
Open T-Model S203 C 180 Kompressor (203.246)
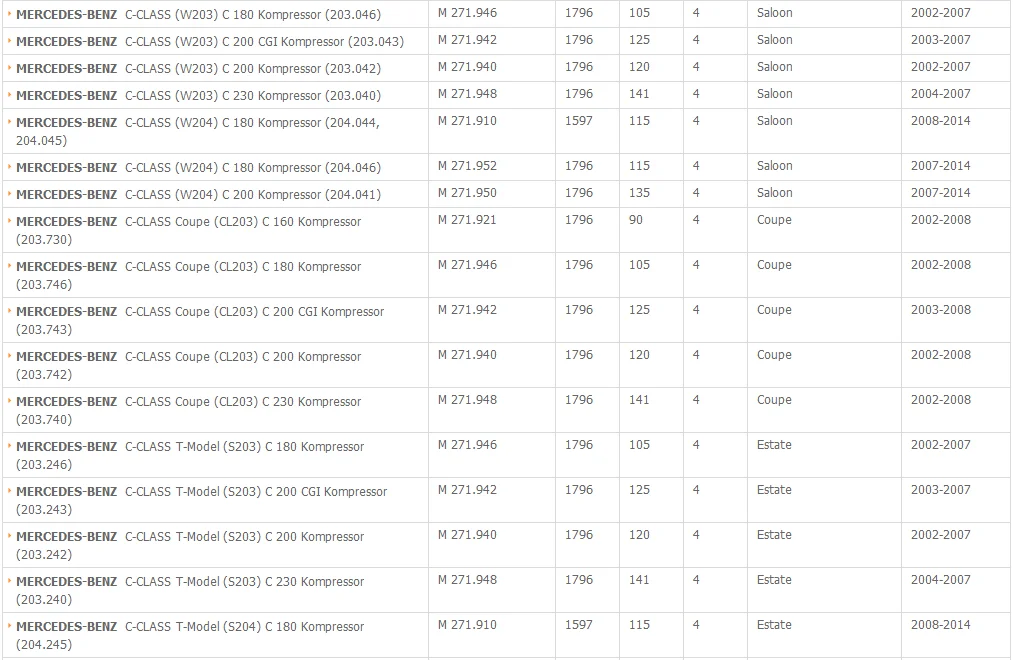(x=190, y=455)
